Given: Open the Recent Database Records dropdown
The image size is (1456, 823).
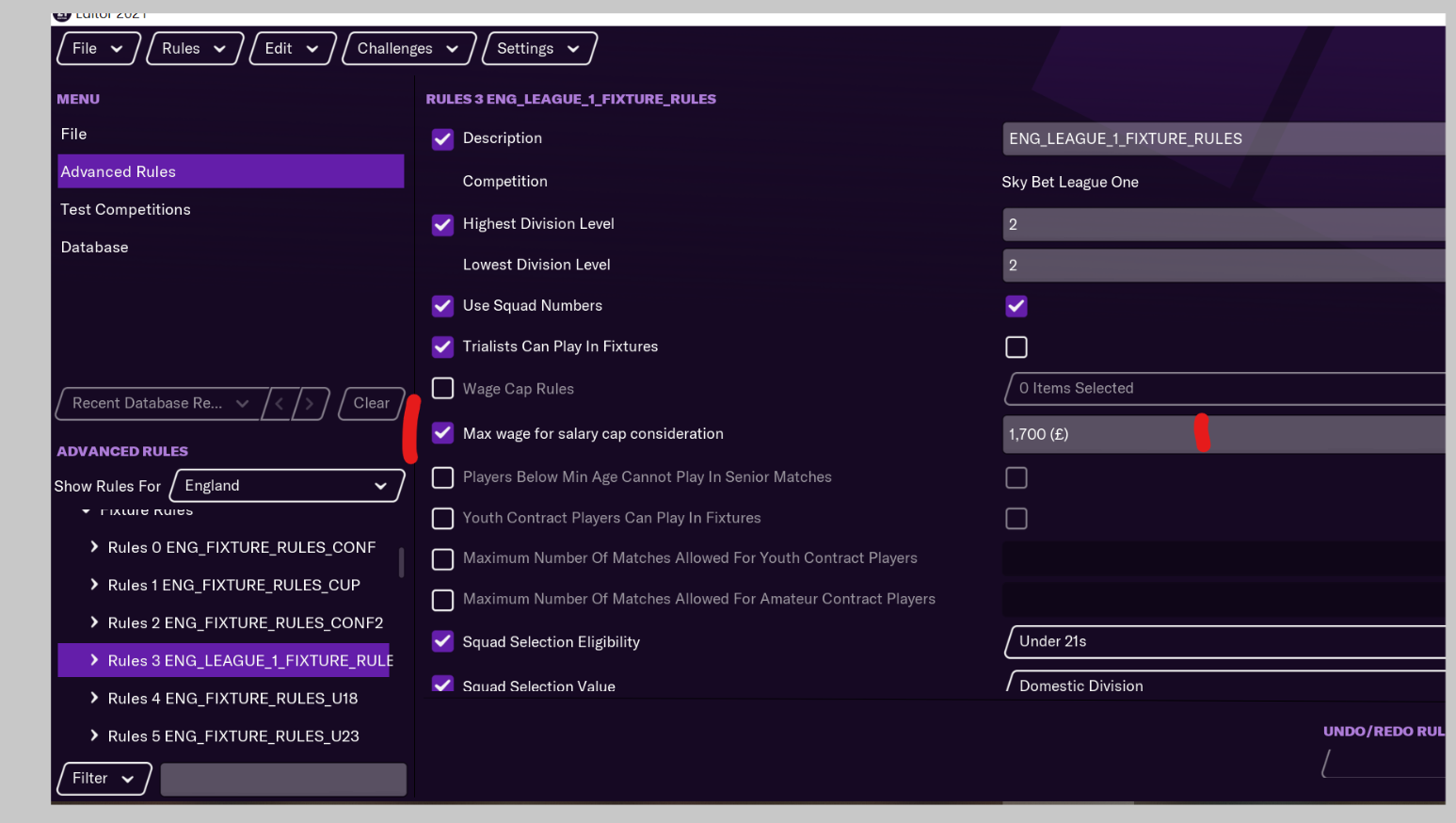Looking at the screenshot, I should click(161, 403).
